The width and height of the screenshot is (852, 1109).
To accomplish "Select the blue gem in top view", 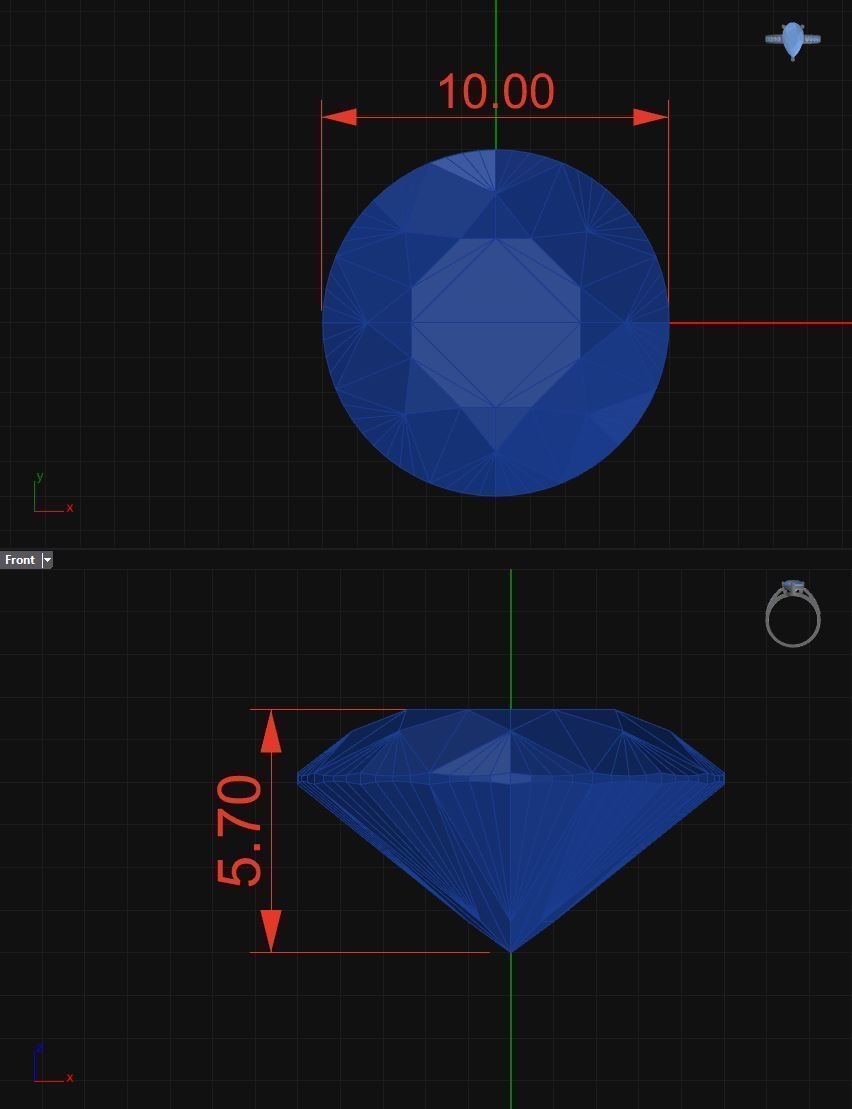I will click(x=496, y=323).
